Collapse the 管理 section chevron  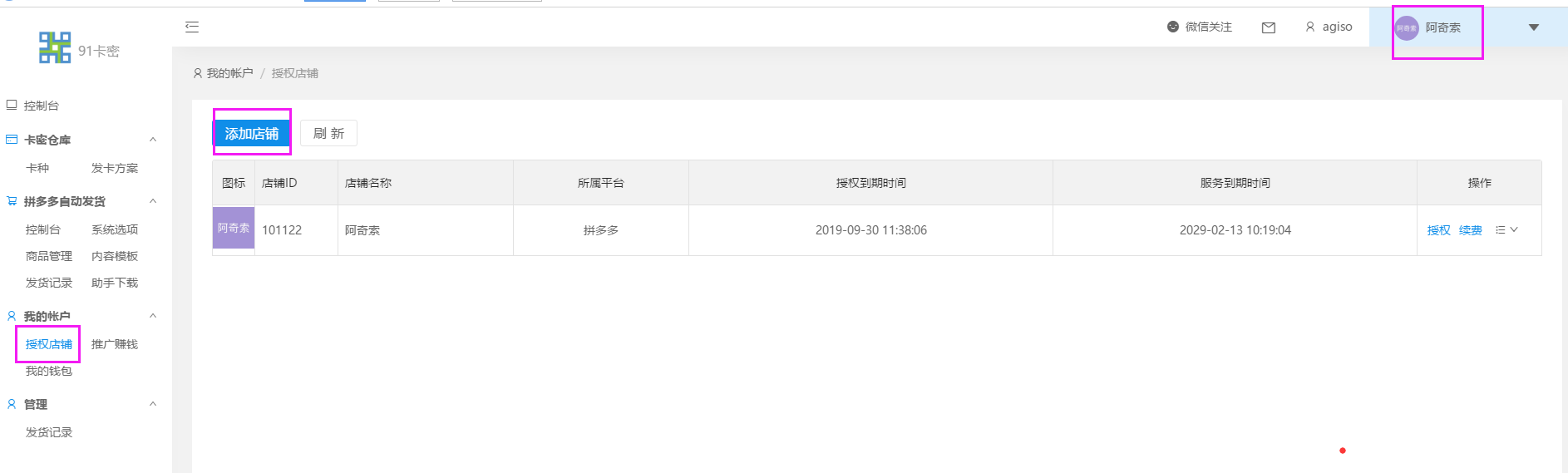coord(153,404)
